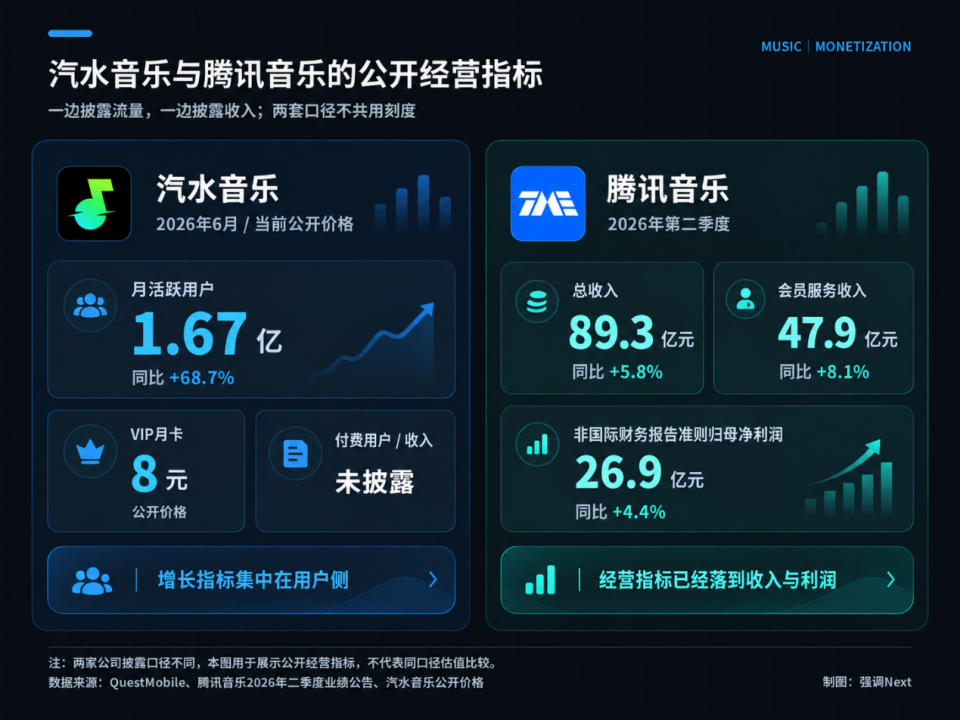Click the 汽水音乐 card heading
The image size is (960, 720).
pyautogui.click(x=217, y=188)
